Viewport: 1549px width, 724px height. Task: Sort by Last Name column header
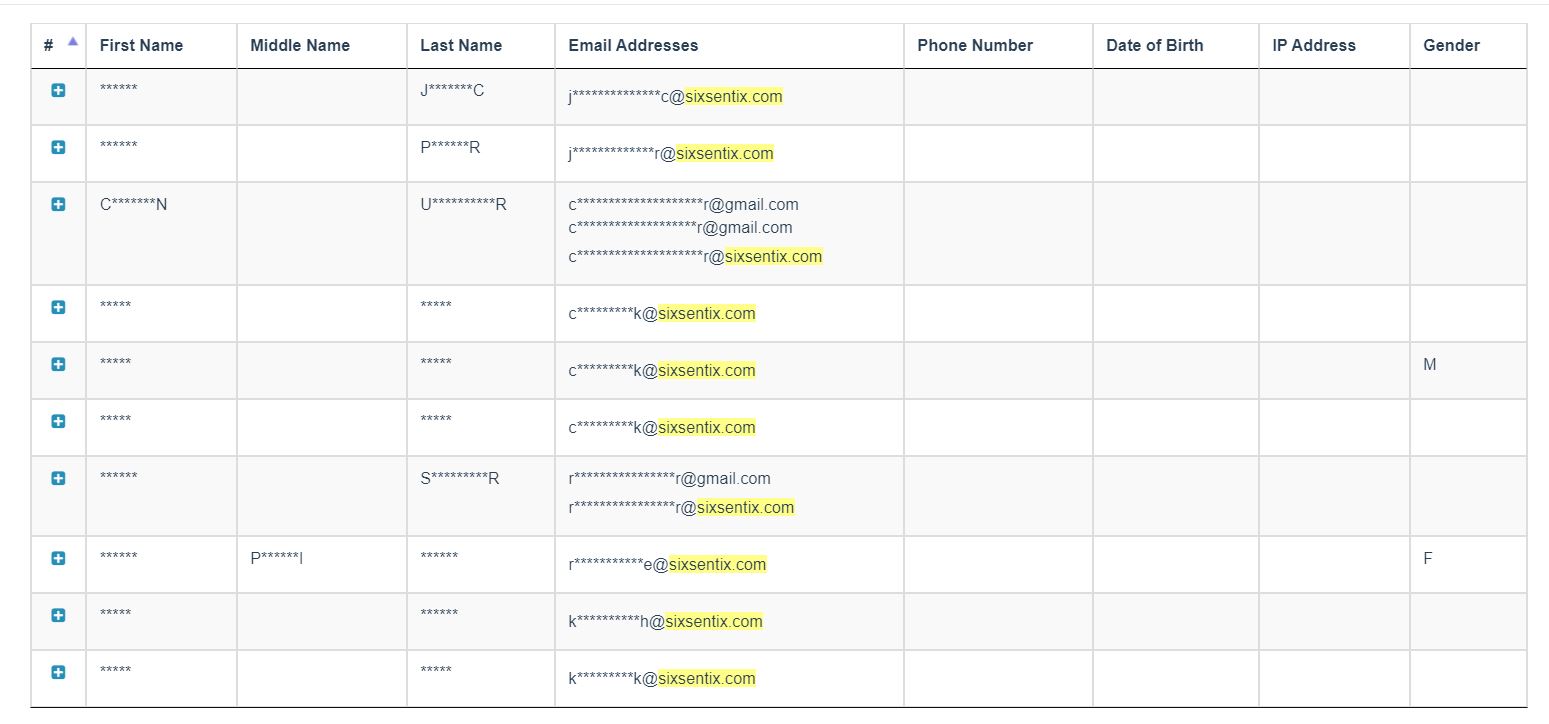point(461,45)
